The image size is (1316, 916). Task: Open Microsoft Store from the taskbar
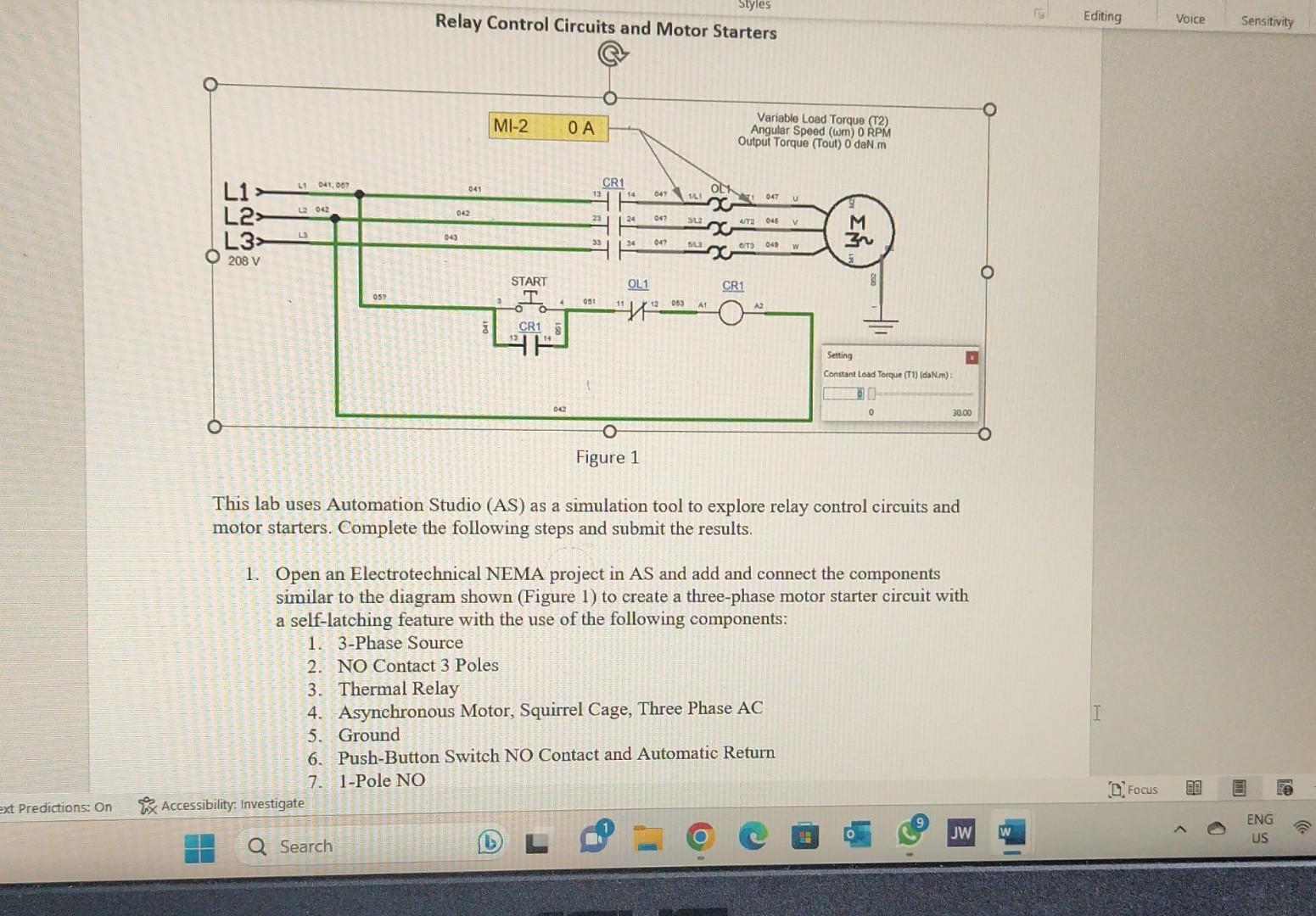pyautogui.click(x=805, y=837)
